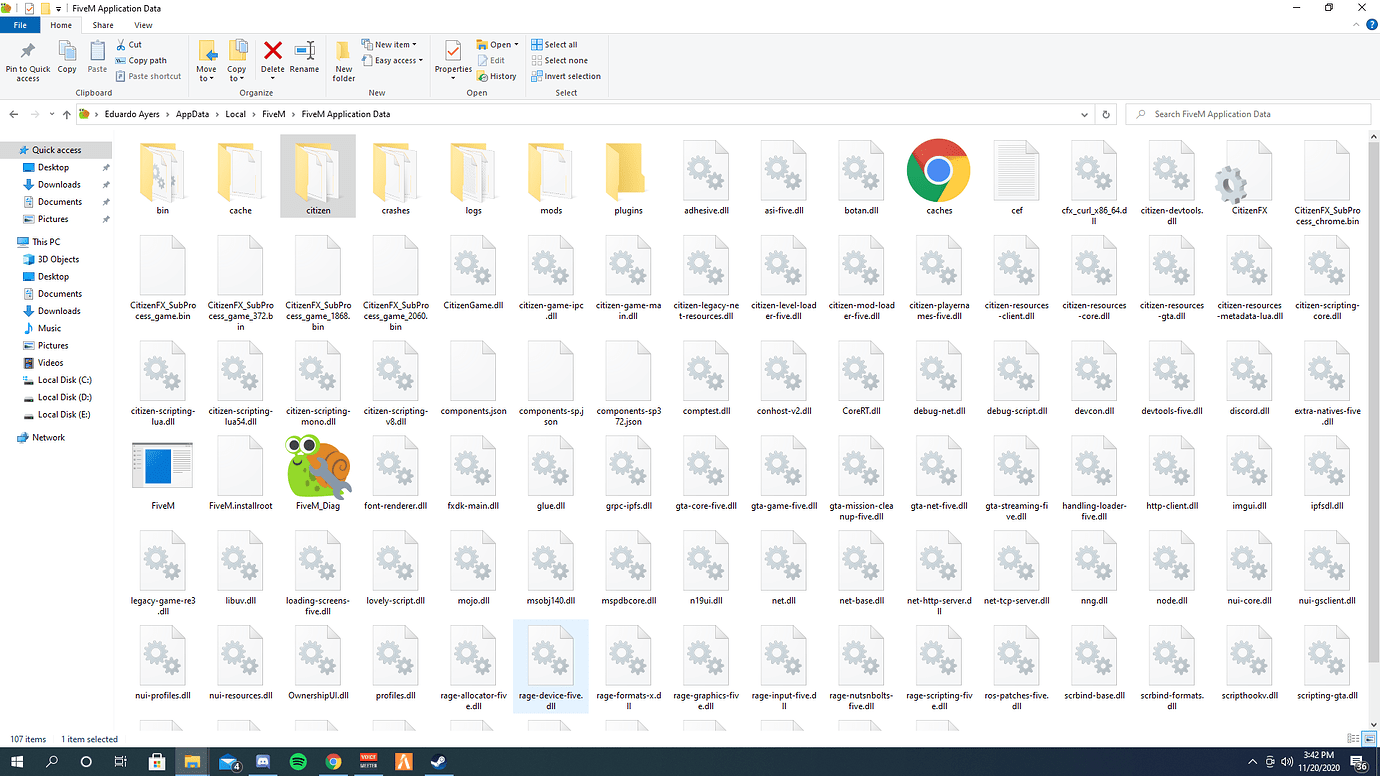This screenshot has height=776, width=1380.
Task: Click inside the Search FiveM Application Data box
Action: tap(1248, 114)
